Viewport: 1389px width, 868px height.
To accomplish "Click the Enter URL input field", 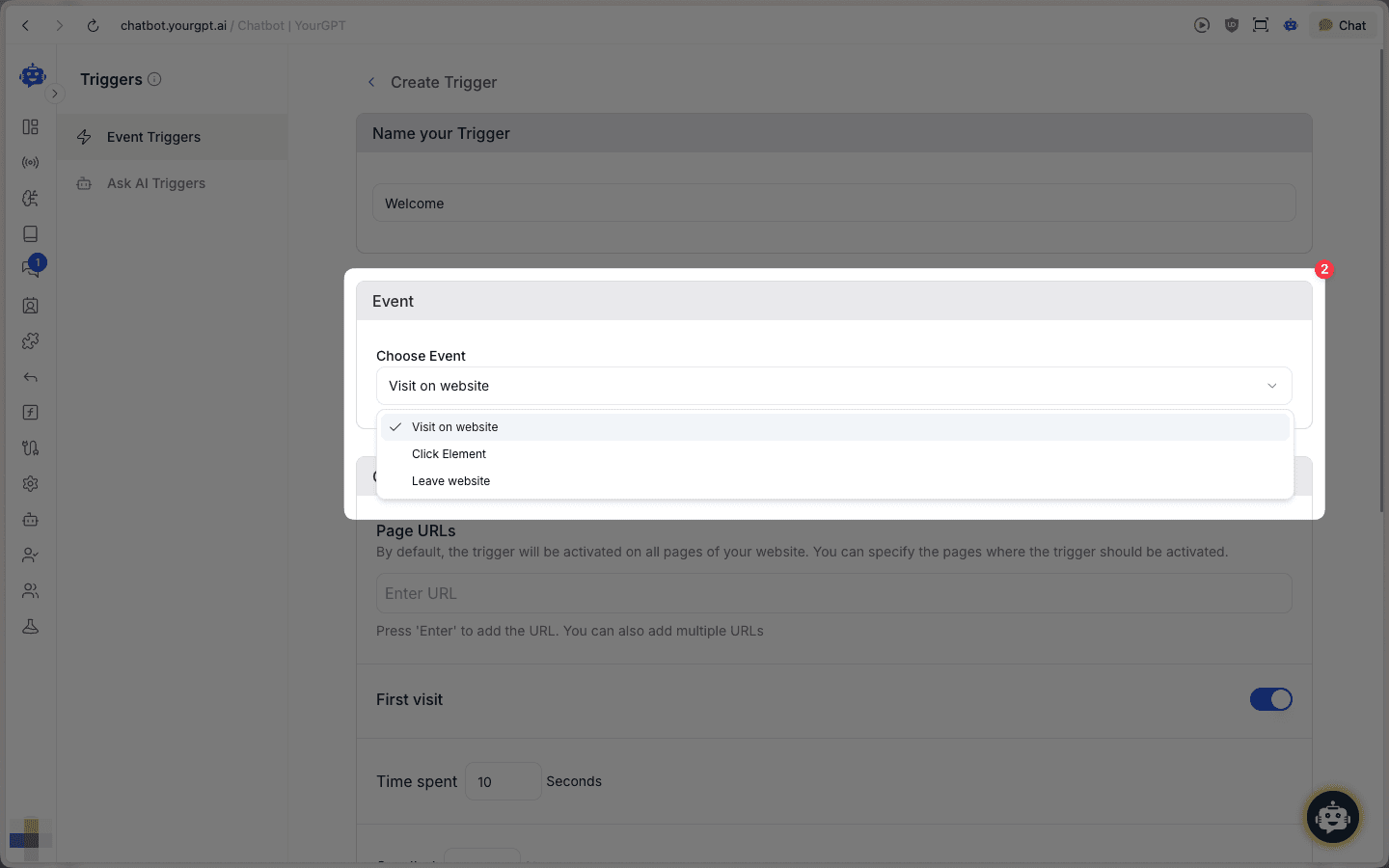I will (x=833, y=593).
